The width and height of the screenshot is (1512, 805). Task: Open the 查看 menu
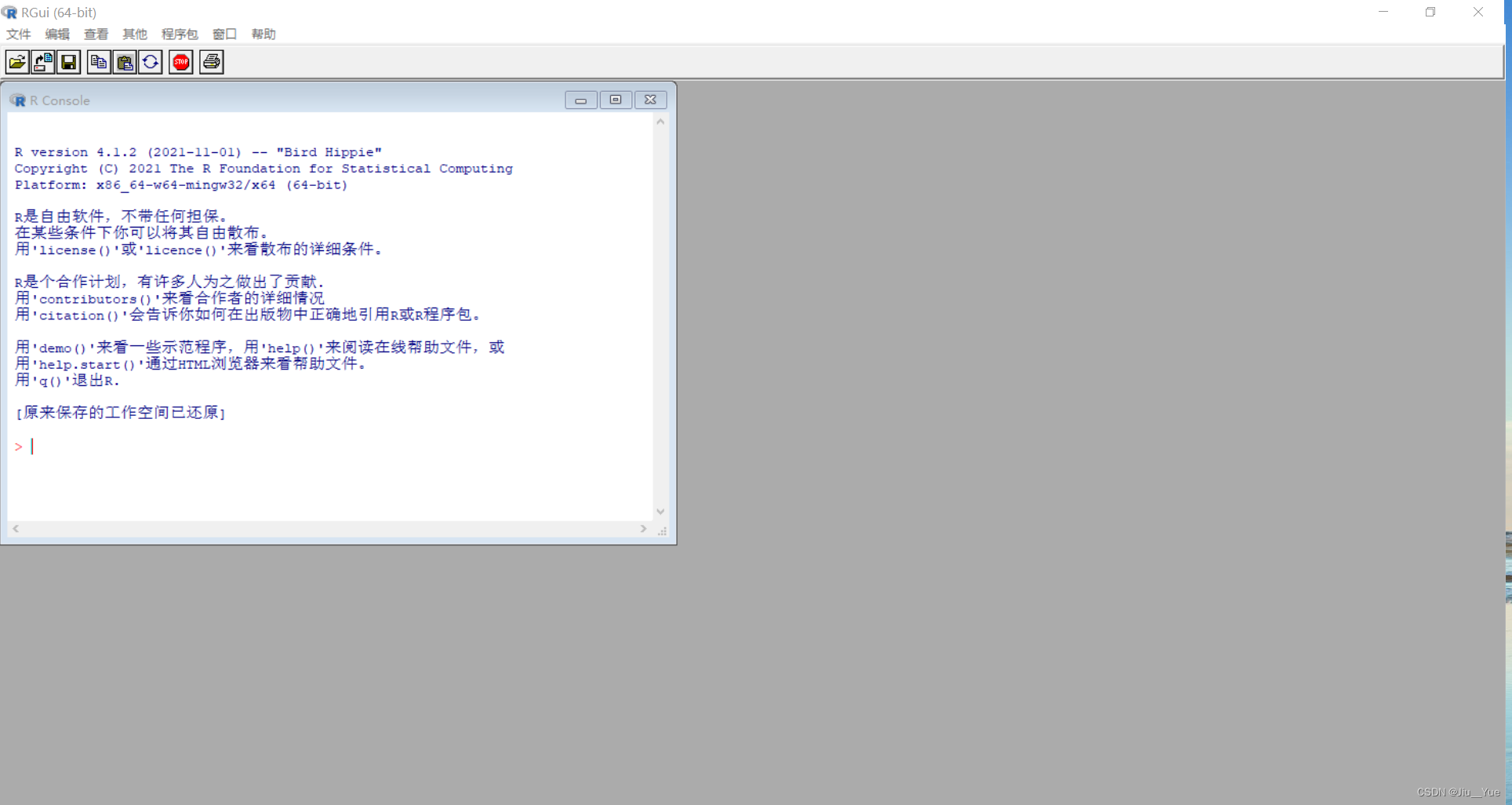point(96,35)
